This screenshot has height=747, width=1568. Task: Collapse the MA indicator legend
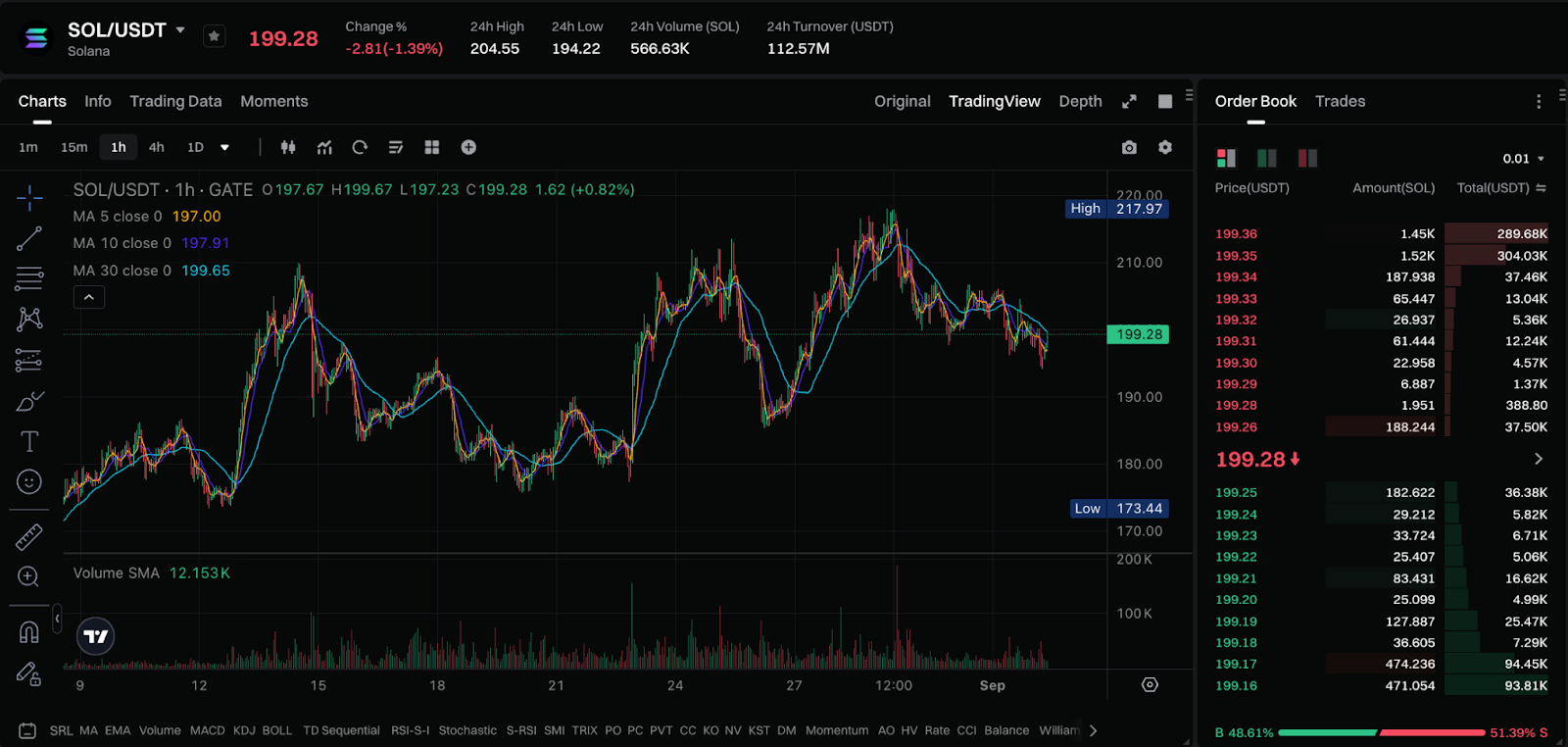(x=89, y=297)
